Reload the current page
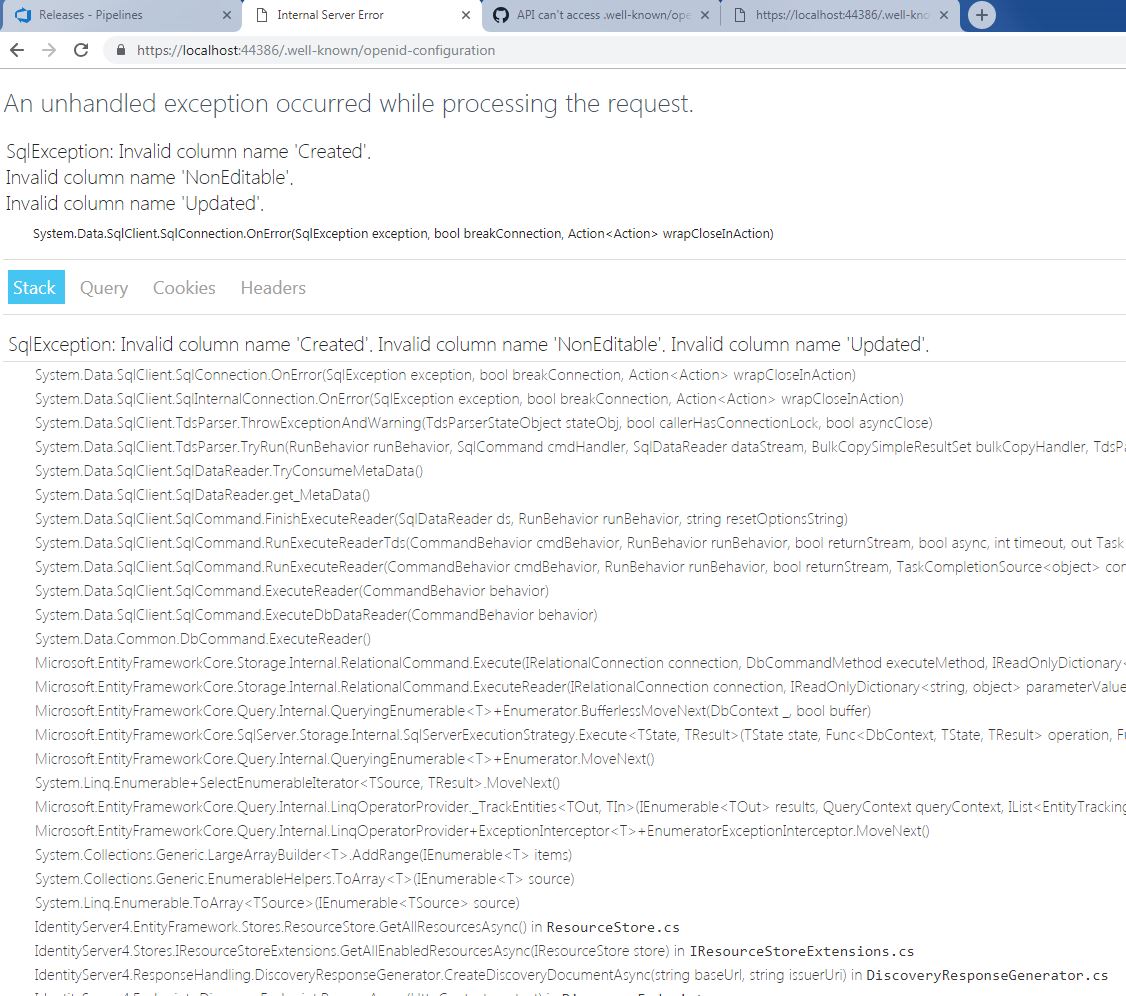The width and height of the screenshot is (1126, 996). point(81,50)
